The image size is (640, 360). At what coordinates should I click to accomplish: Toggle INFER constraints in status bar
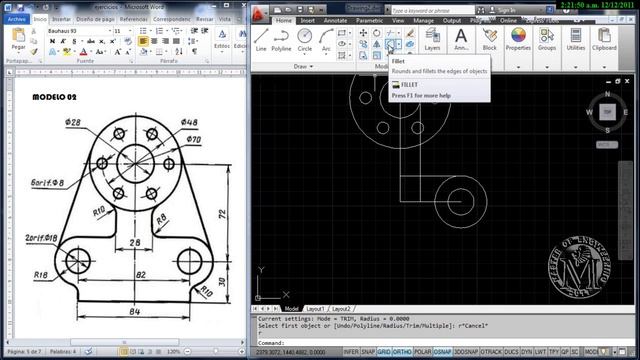351,352
